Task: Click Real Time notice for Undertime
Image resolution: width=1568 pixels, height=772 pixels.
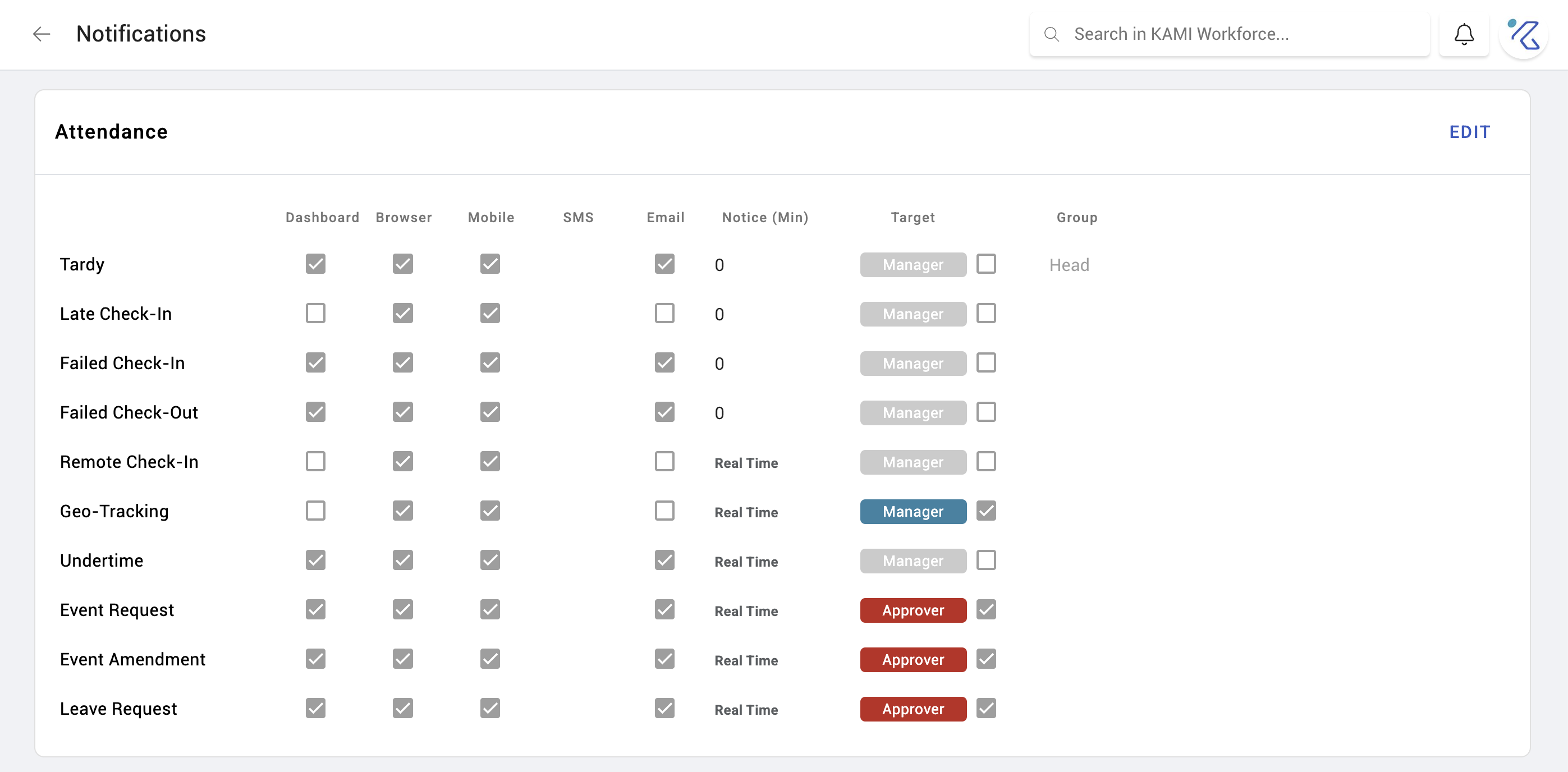Action: coord(746,562)
